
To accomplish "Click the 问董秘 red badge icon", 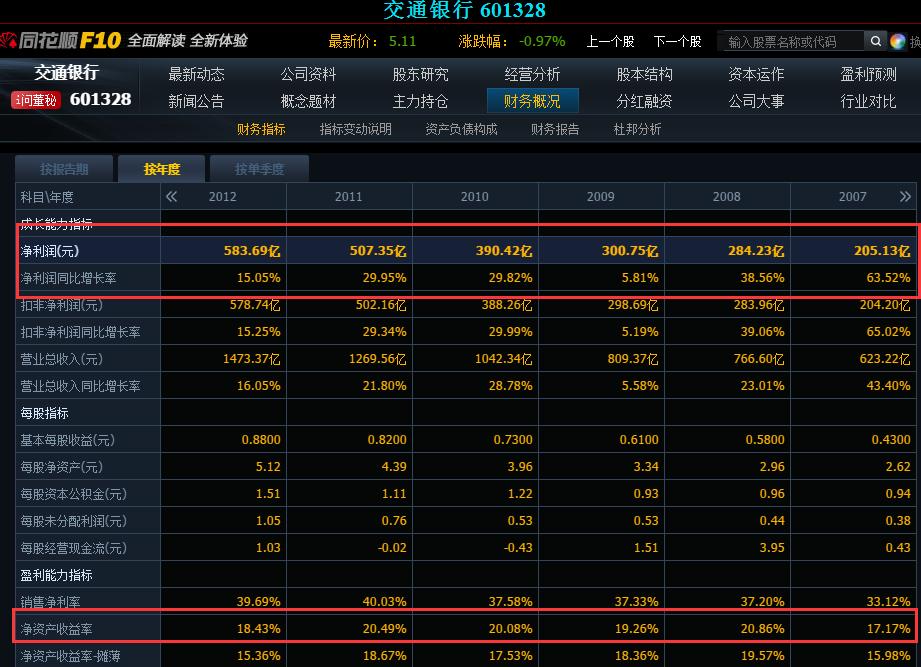I will tap(35, 100).
